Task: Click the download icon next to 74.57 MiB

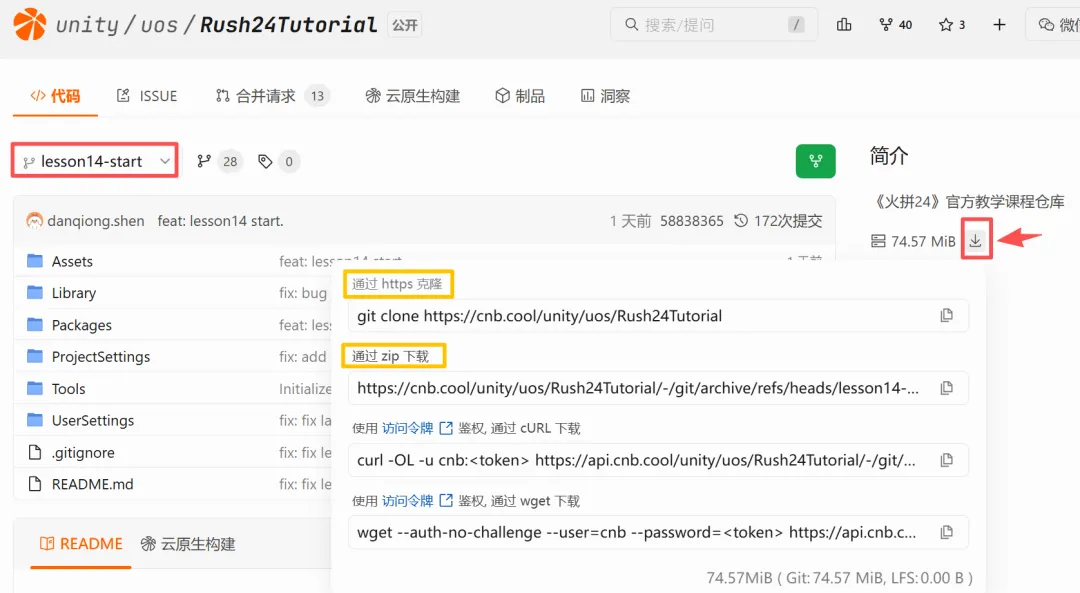Action: (975, 240)
